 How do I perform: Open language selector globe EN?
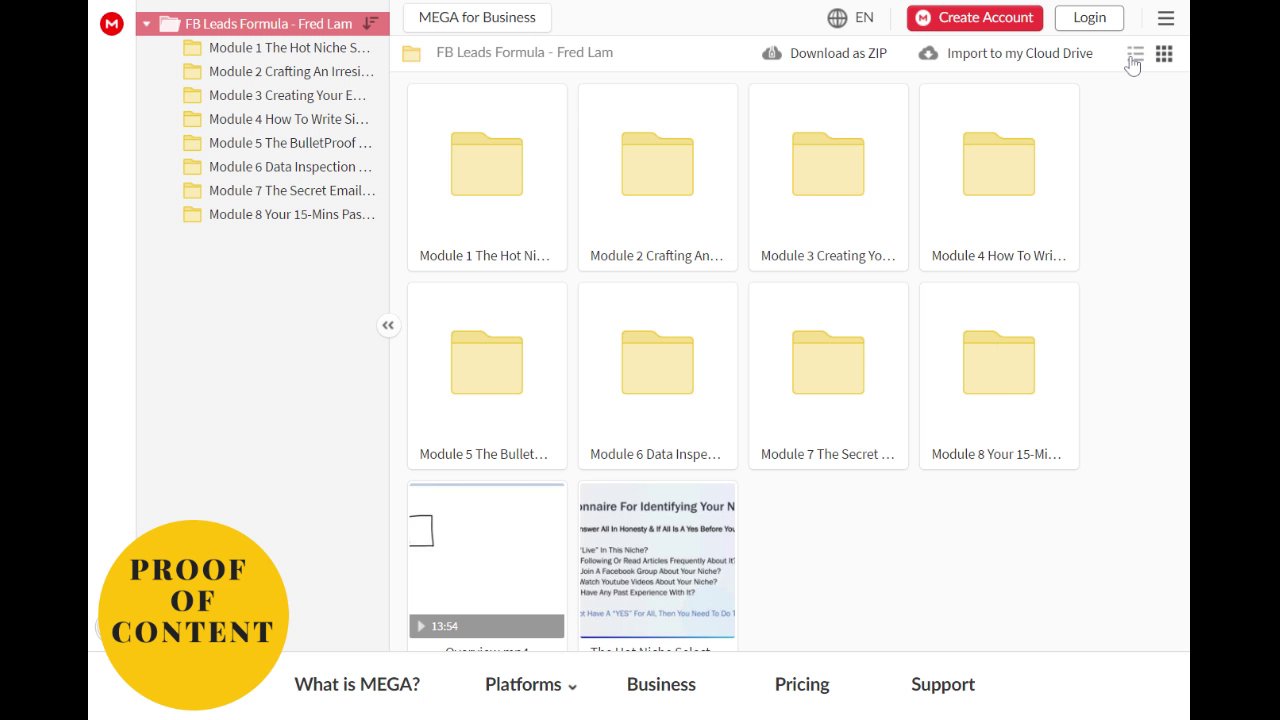[851, 17]
